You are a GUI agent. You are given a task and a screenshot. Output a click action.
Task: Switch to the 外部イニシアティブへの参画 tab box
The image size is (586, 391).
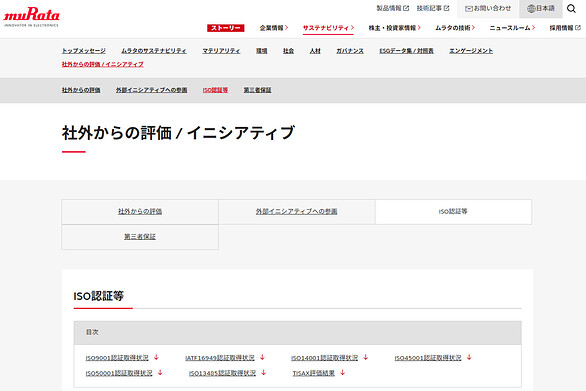pyautogui.click(x=297, y=212)
